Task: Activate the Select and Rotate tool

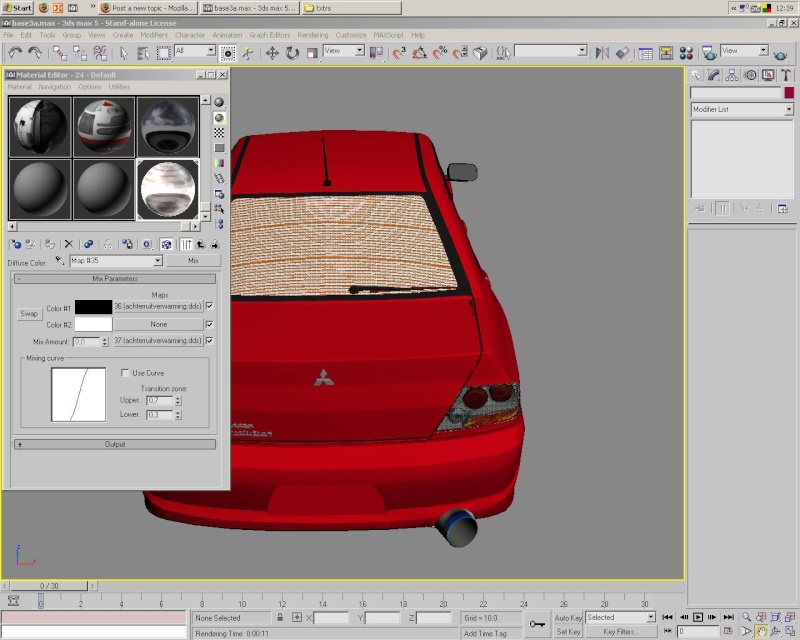Action: [x=292, y=53]
